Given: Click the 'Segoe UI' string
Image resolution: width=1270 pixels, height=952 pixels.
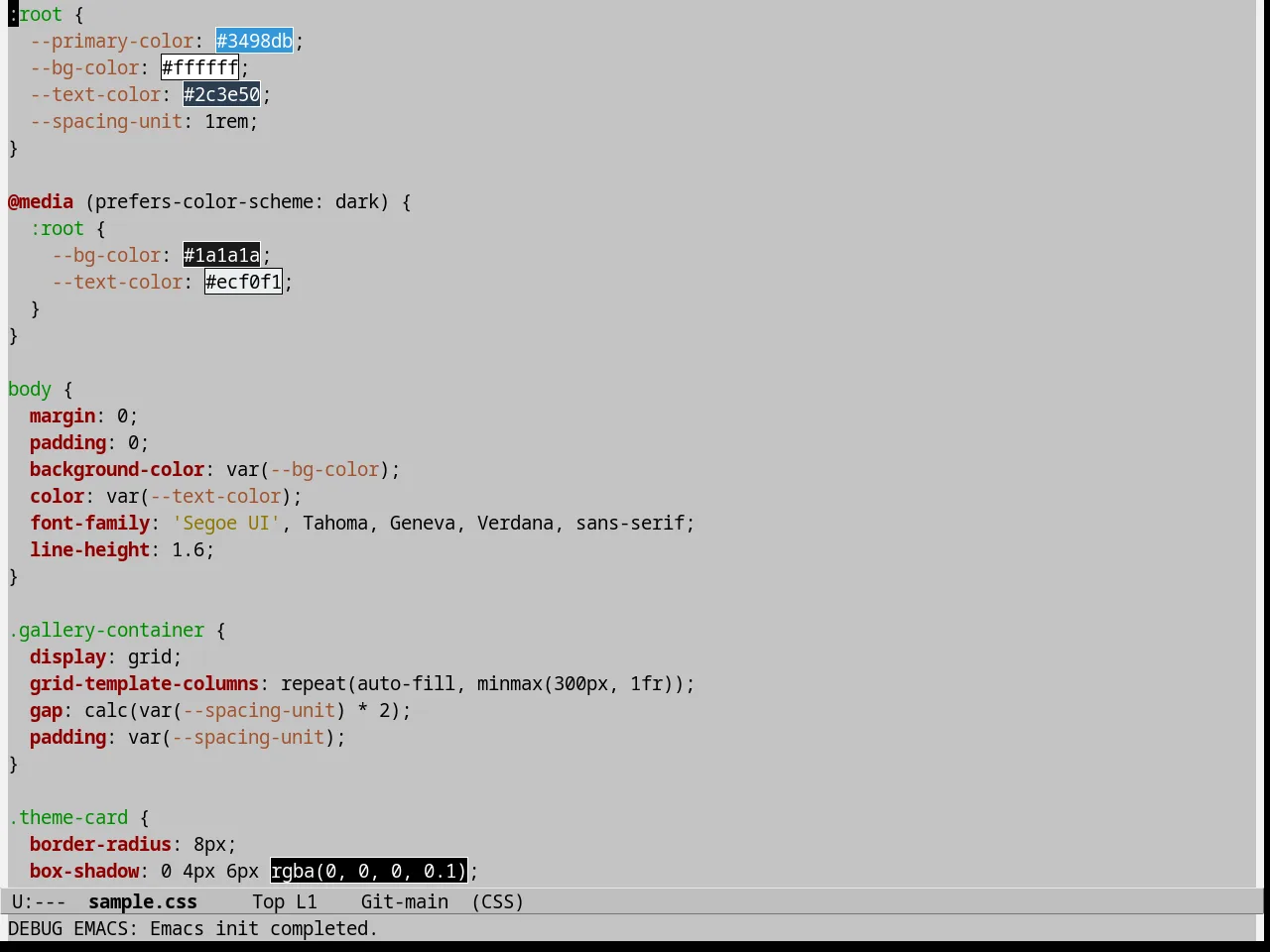Looking at the screenshot, I should click(x=226, y=523).
